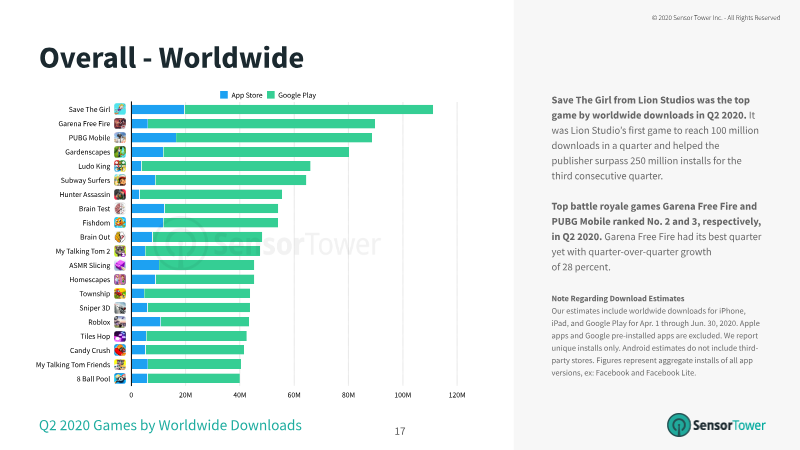Click the Save The Girl game icon
The height and width of the screenshot is (450, 800).
(x=120, y=109)
